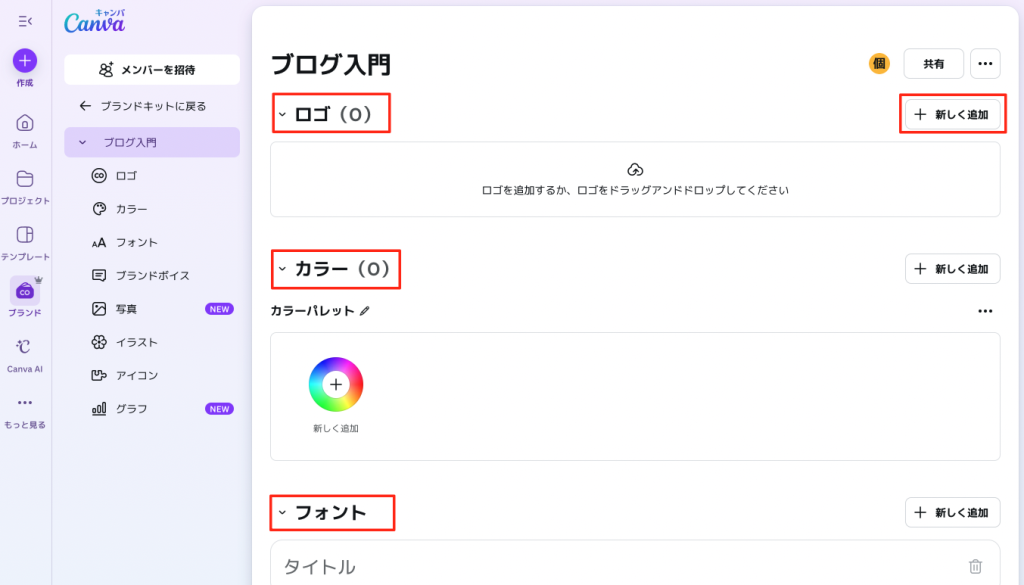The height and width of the screenshot is (585, 1024).
Task: Click the pencil icon beside カラーパレット
Action: pos(365,311)
